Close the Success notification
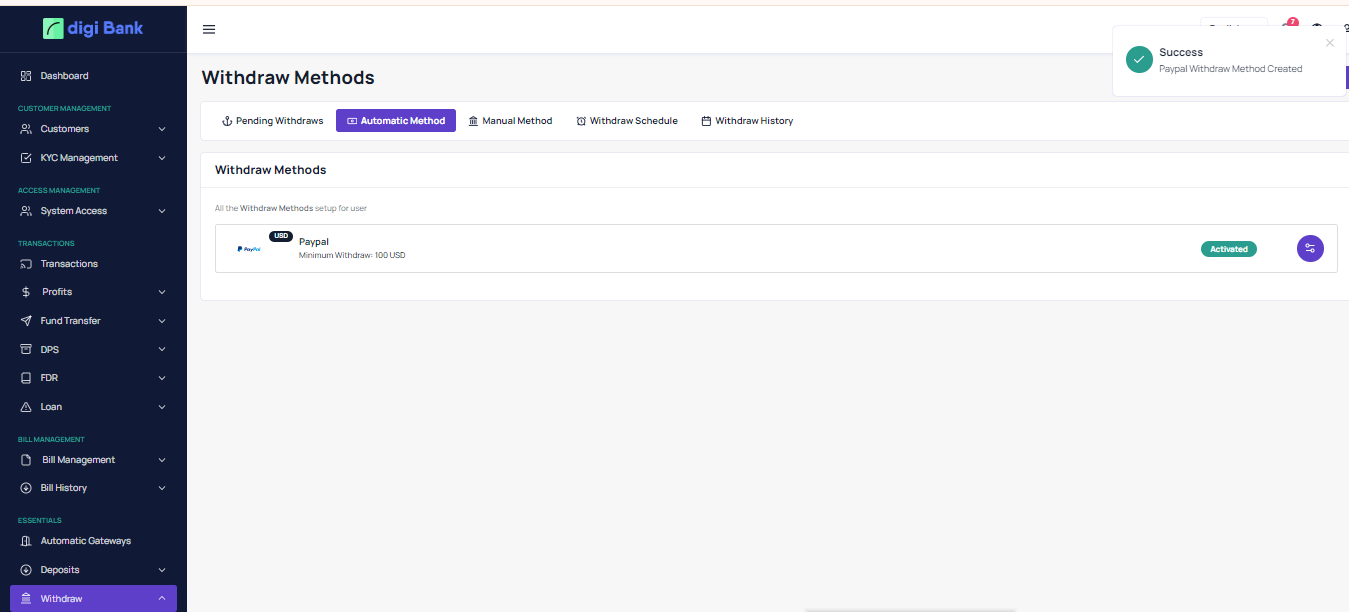The width and height of the screenshot is (1349, 612). tap(1329, 43)
